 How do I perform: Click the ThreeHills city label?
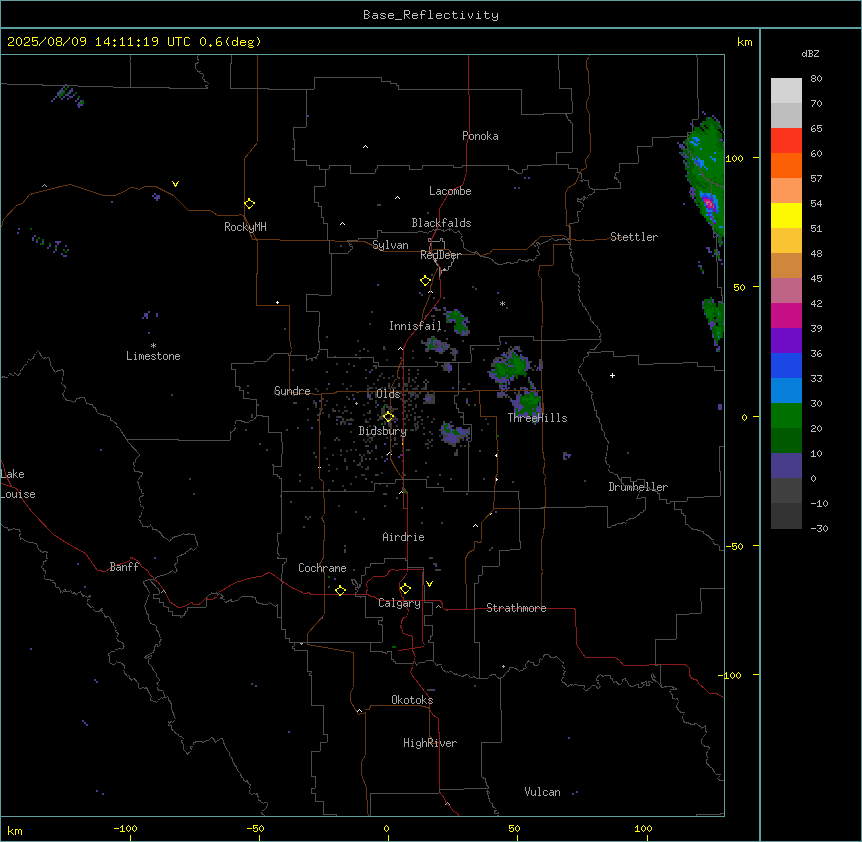pyautogui.click(x=537, y=418)
